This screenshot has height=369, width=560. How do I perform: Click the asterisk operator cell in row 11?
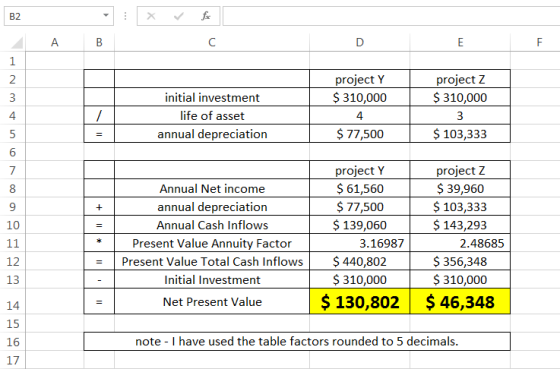(99, 243)
